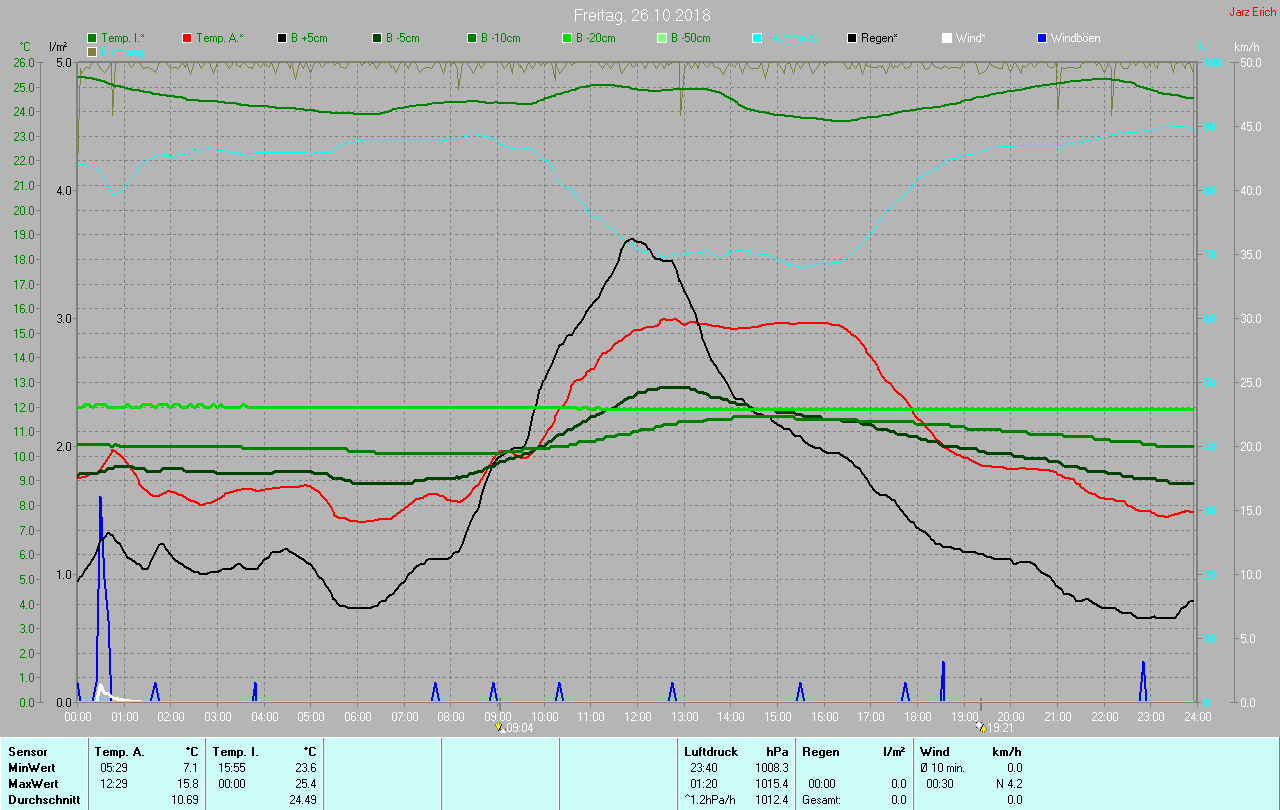Click the olive Luftdruck legend square

coord(93,51)
